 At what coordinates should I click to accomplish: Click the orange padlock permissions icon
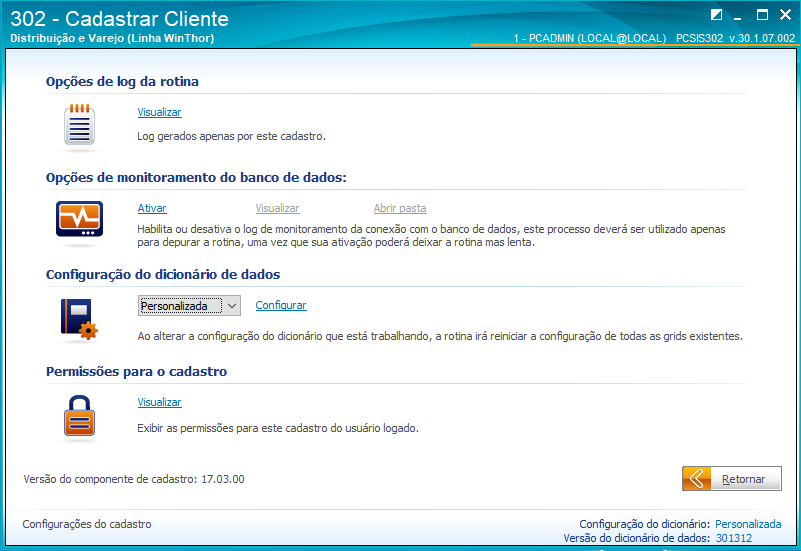pos(79,415)
